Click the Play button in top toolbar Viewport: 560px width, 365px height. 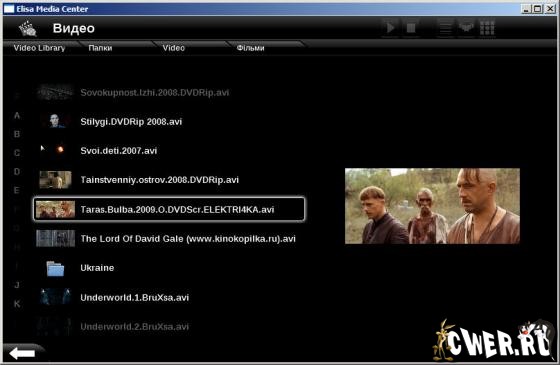(x=390, y=28)
